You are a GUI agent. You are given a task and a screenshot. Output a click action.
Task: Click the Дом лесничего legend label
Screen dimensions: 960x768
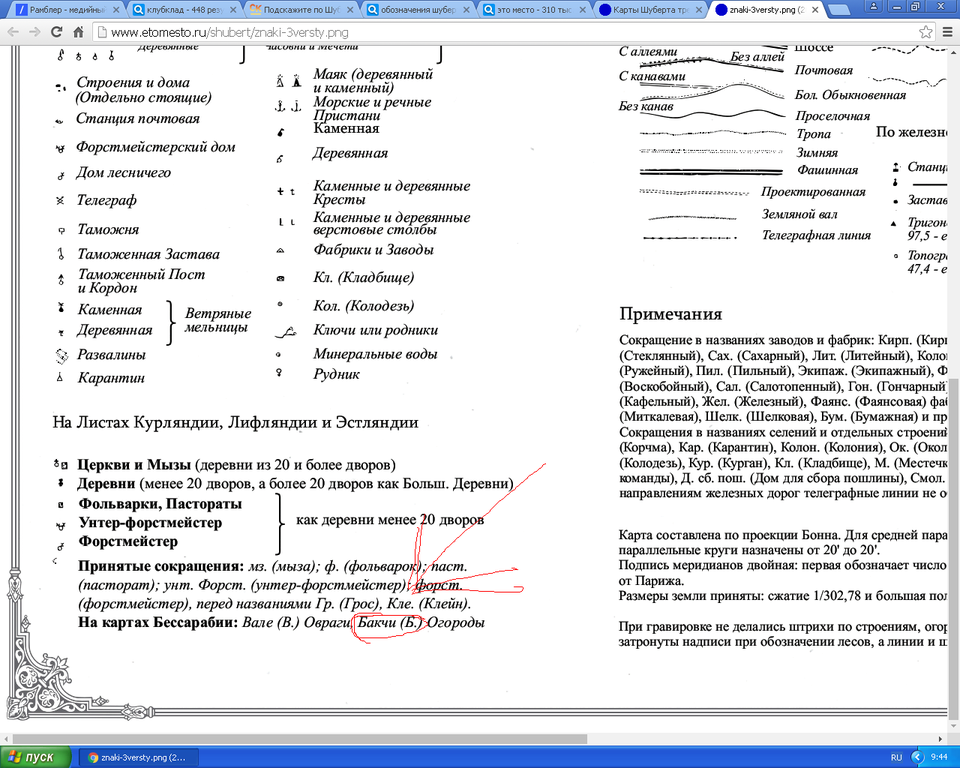(123, 173)
